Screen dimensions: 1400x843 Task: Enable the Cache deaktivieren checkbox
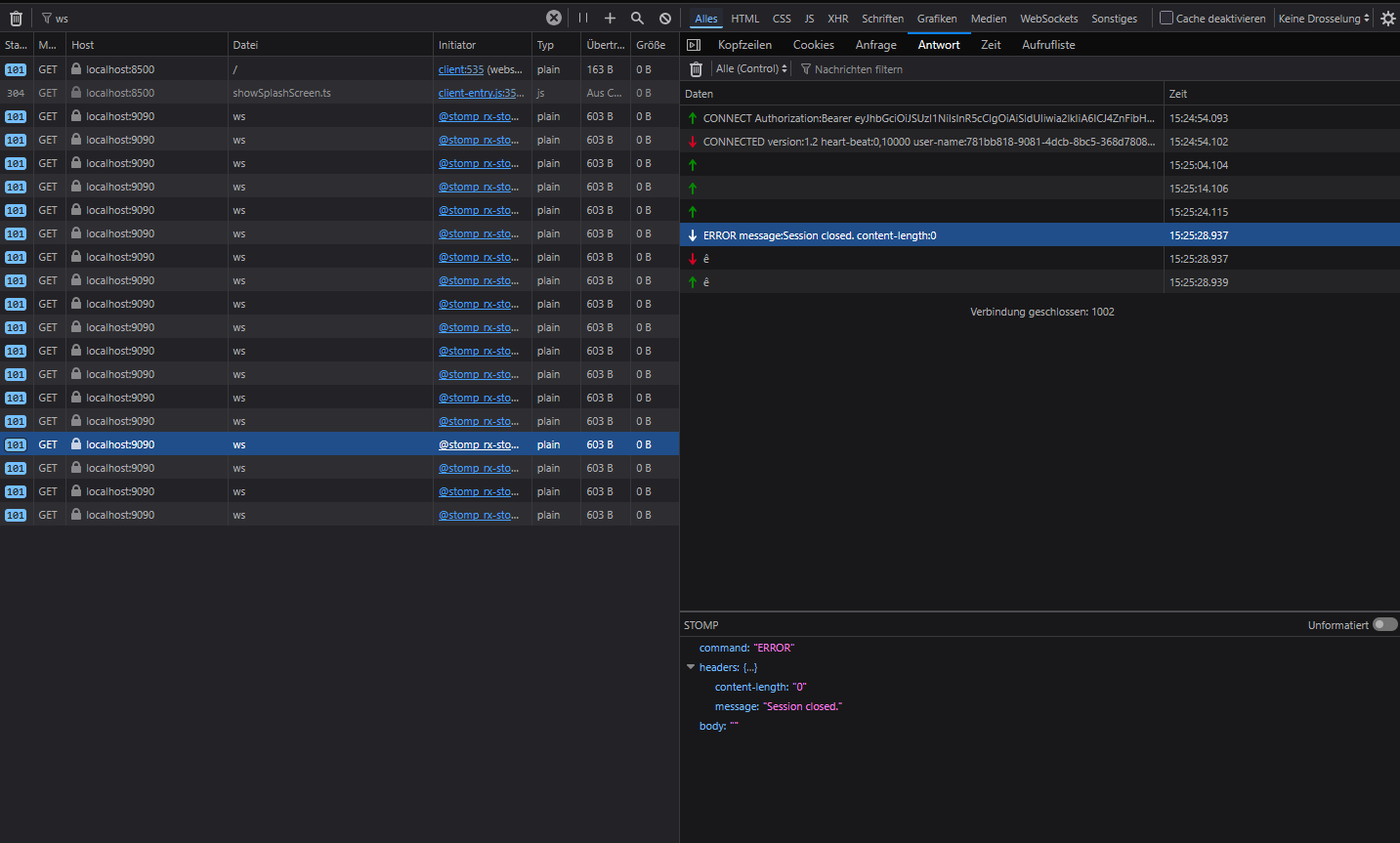(1166, 18)
